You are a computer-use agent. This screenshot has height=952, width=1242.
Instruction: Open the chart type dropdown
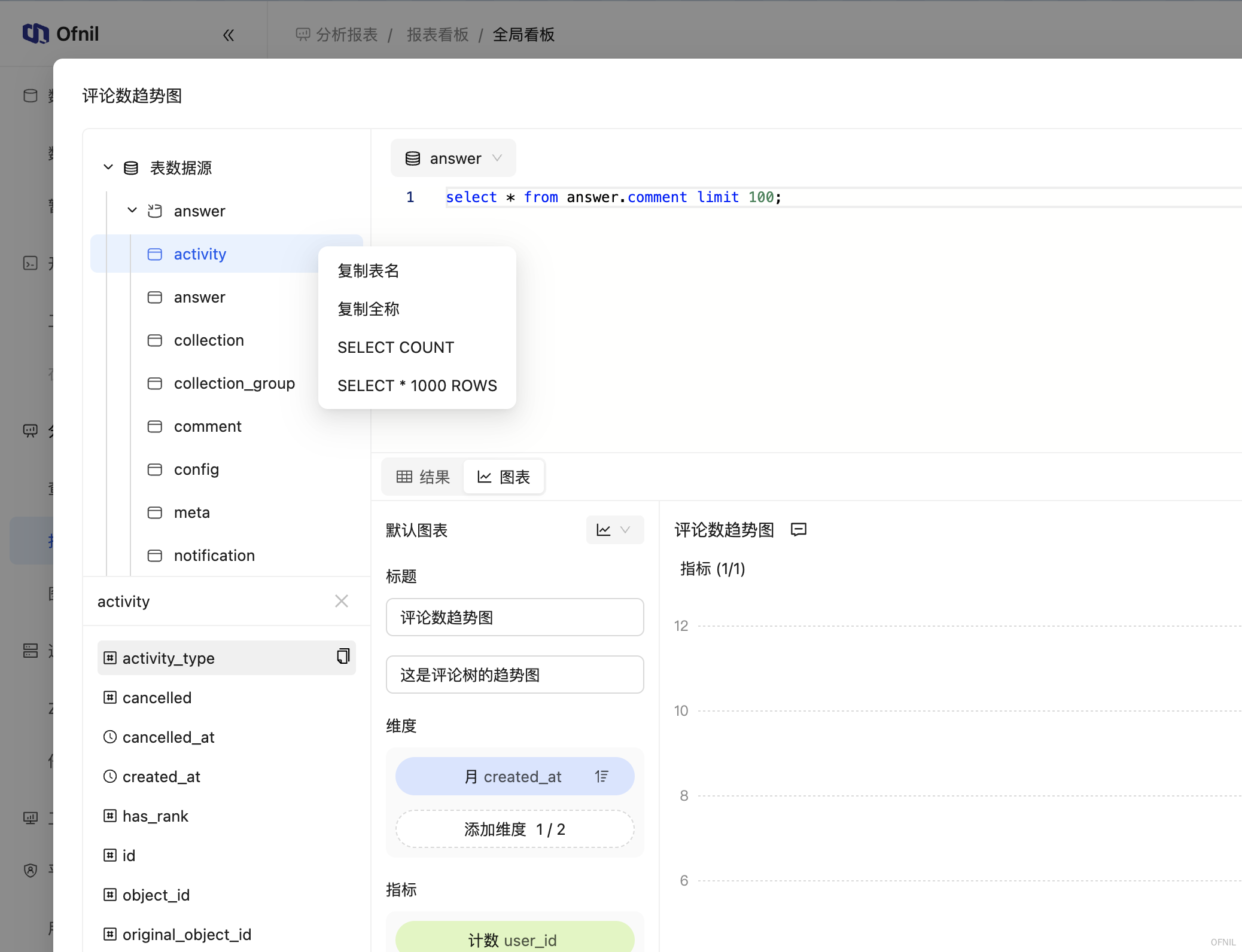coord(614,530)
